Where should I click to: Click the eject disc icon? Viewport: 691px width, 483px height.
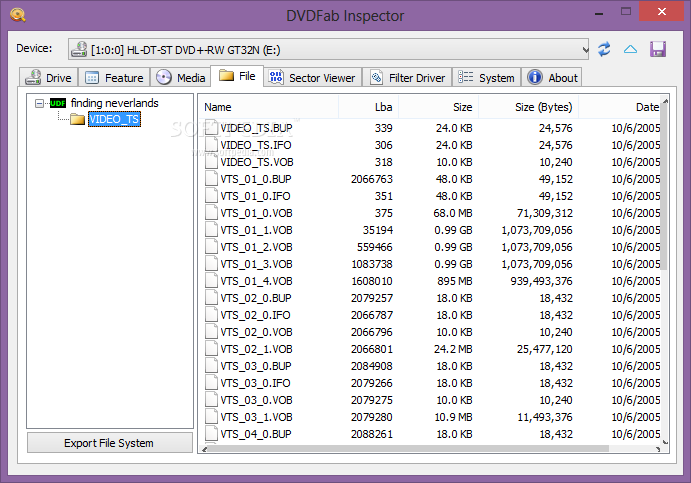630,49
